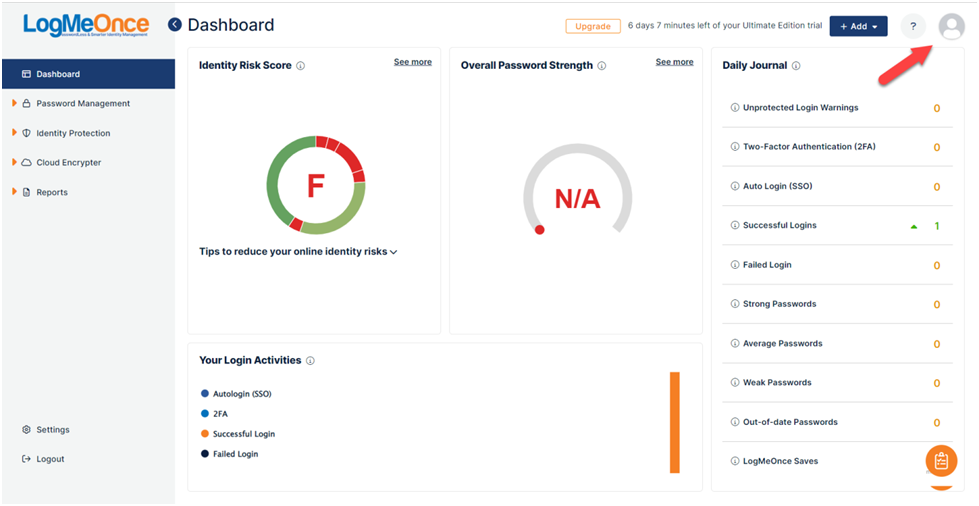Click Strong Passwords label

click(780, 304)
